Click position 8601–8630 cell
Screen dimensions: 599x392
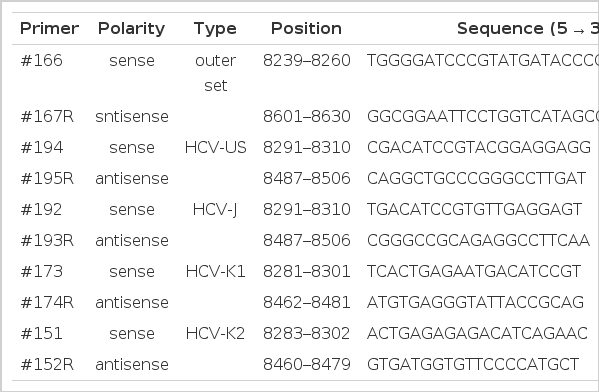[x=306, y=117]
